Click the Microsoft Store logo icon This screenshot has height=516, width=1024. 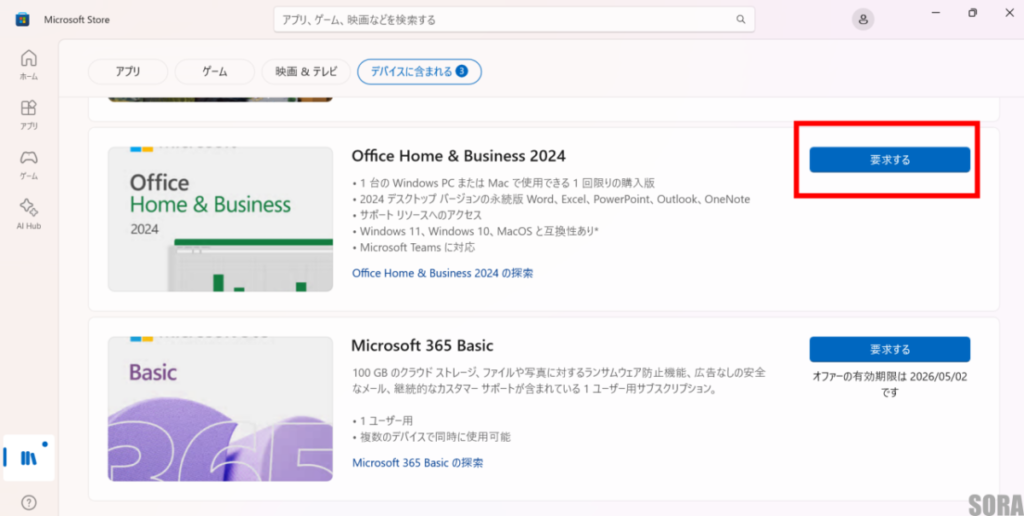tap(22, 20)
